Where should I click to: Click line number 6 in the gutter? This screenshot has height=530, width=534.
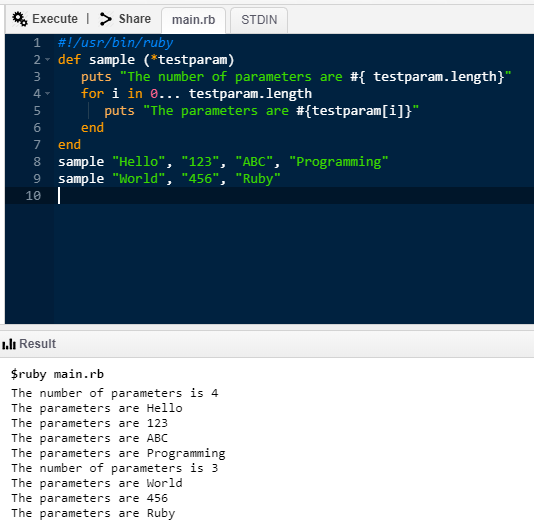(37, 128)
